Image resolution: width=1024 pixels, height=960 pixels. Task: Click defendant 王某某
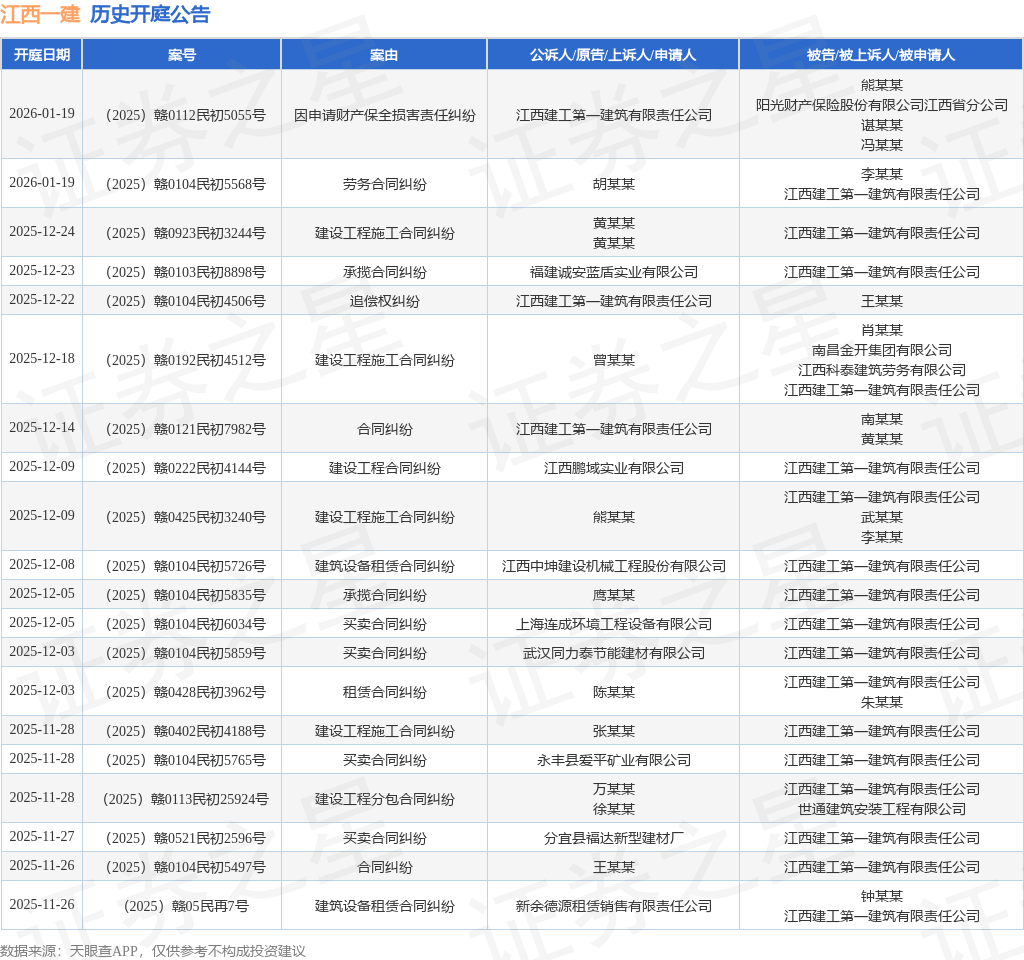(882, 301)
